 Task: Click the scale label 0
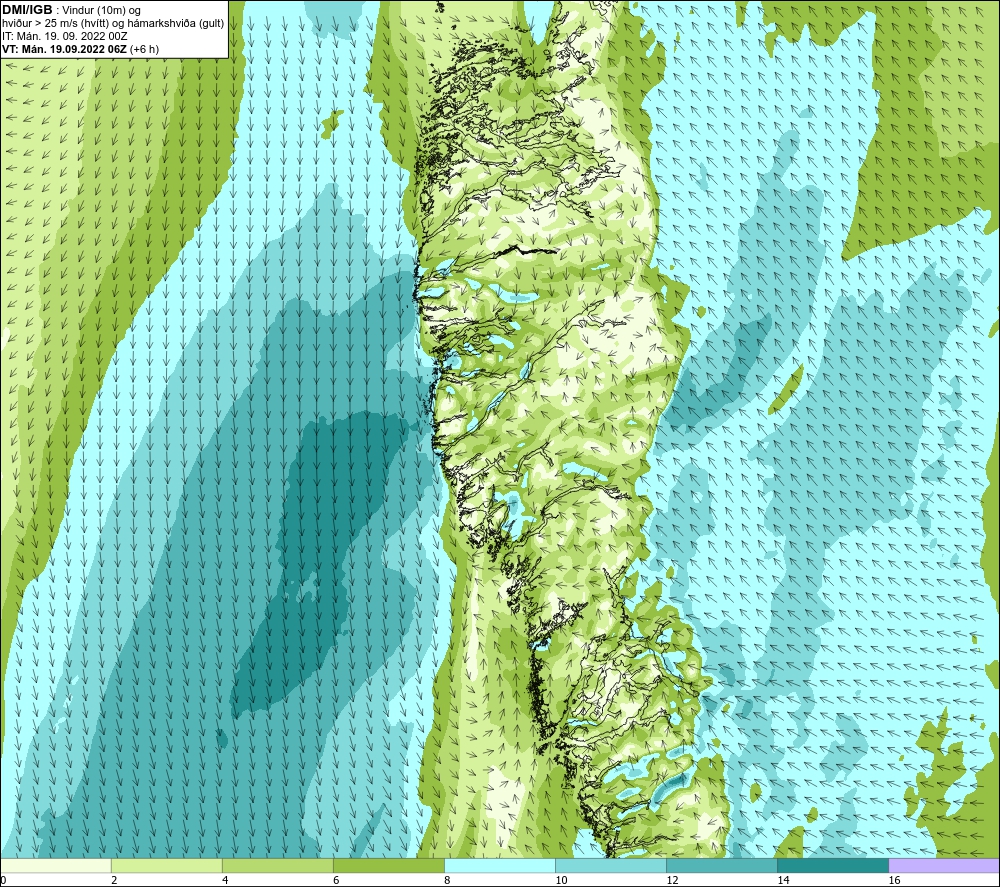tap(4, 880)
